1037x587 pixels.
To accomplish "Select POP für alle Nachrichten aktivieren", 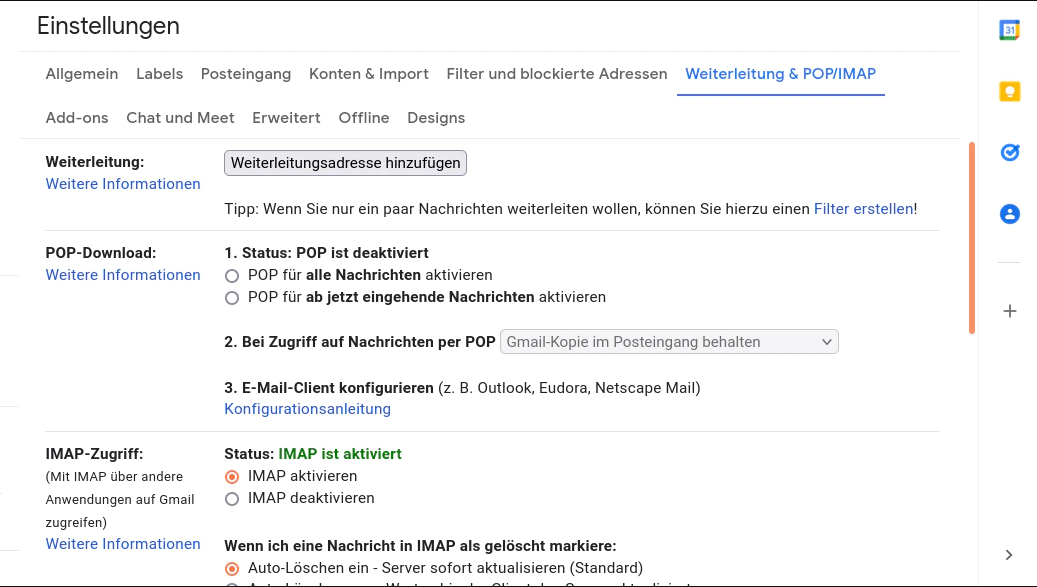I will click(x=232, y=275).
